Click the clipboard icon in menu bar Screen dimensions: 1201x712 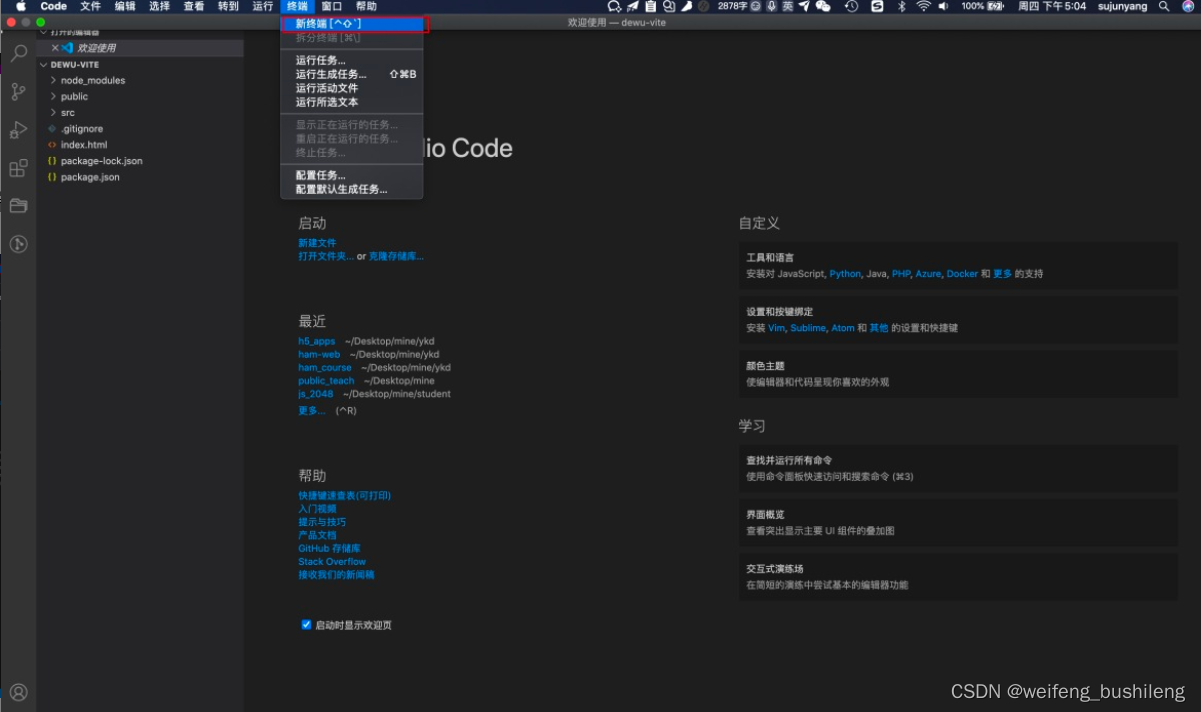click(650, 6)
